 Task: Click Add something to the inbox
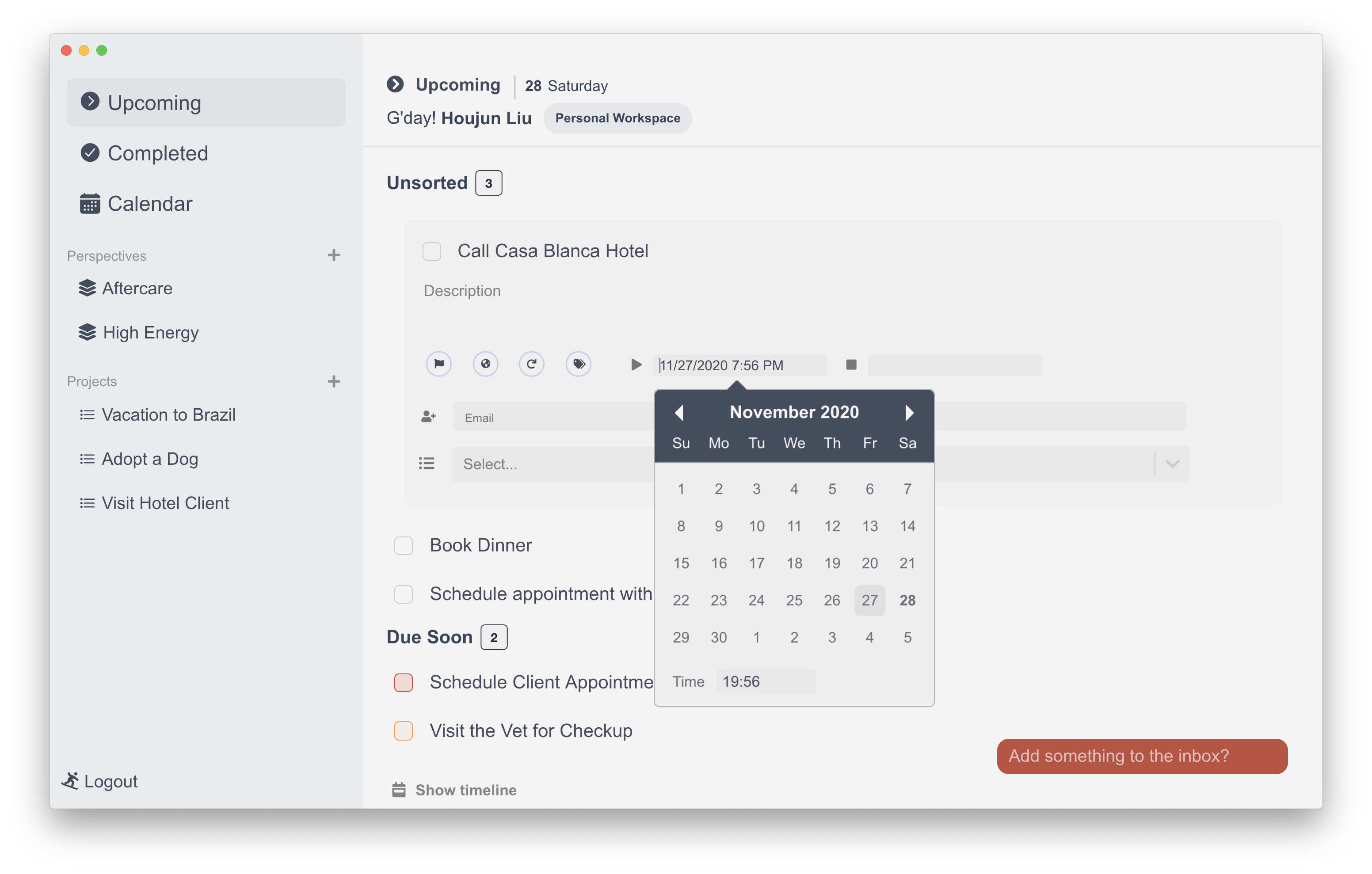click(x=1142, y=756)
